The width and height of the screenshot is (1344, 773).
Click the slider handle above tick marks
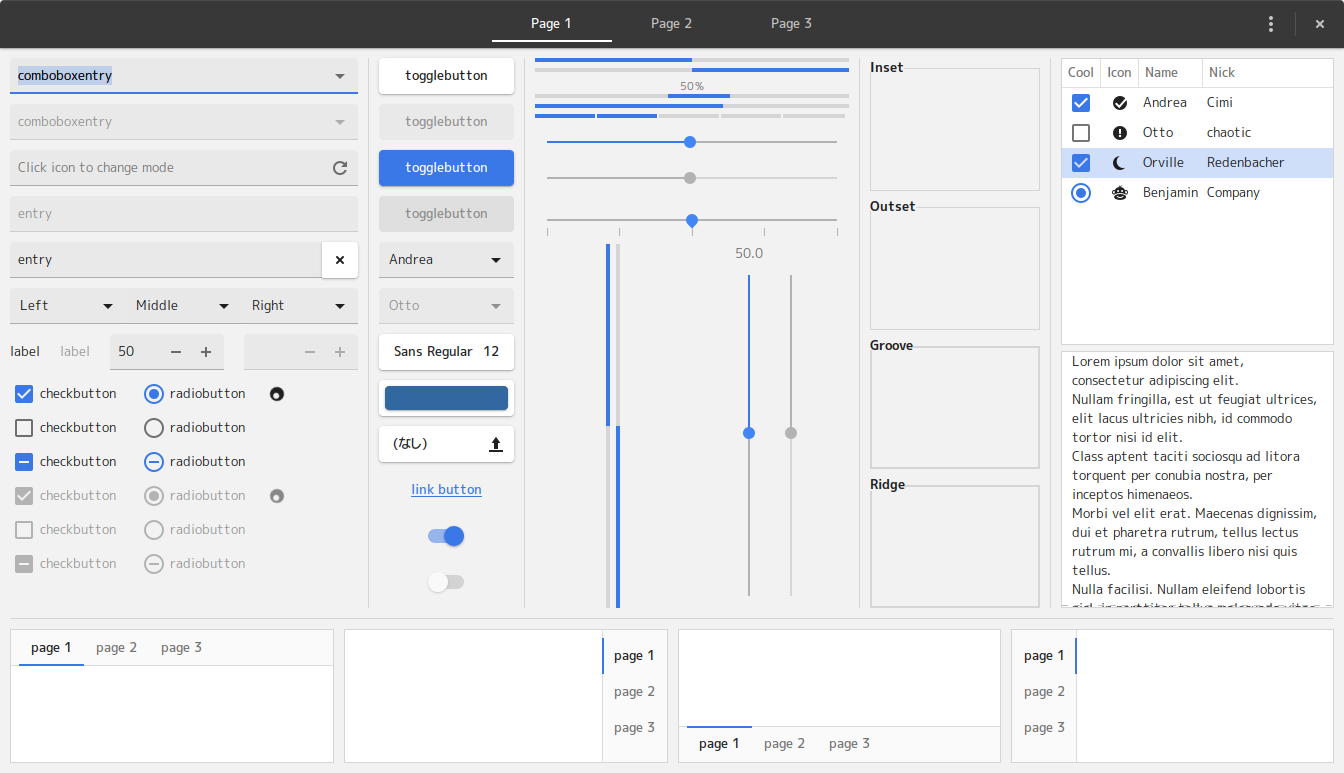tap(692, 220)
